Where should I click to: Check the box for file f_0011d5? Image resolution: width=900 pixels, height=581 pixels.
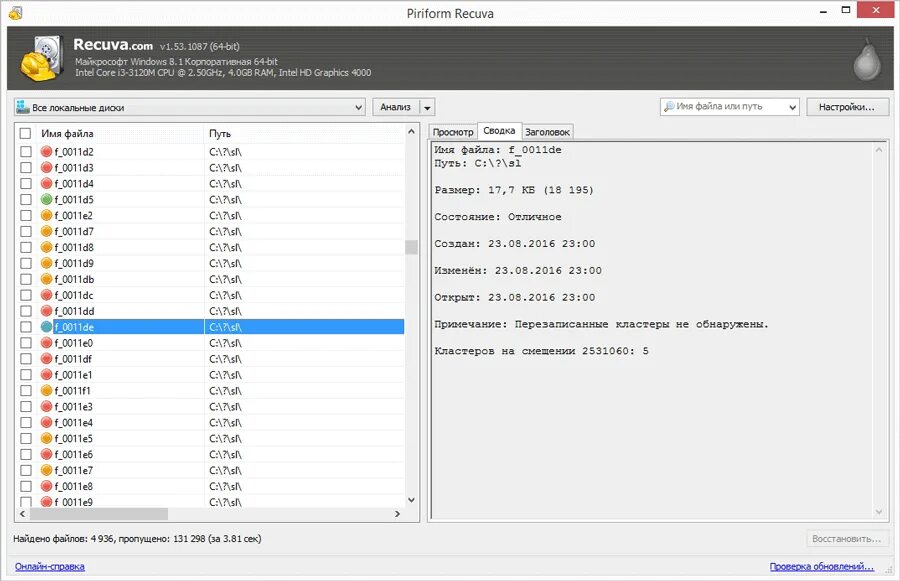tap(25, 199)
